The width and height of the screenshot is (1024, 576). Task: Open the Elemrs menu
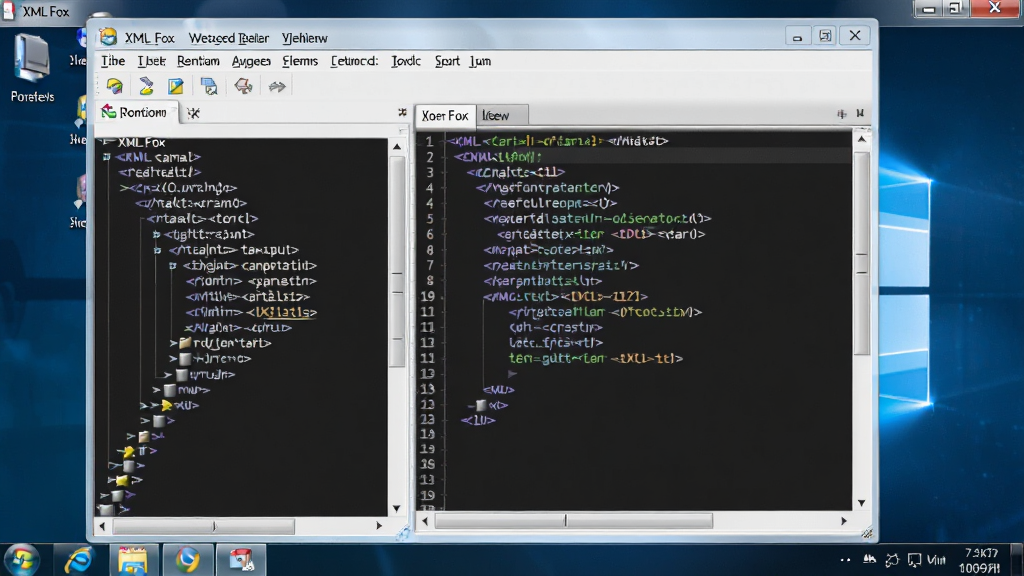tap(300, 61)
